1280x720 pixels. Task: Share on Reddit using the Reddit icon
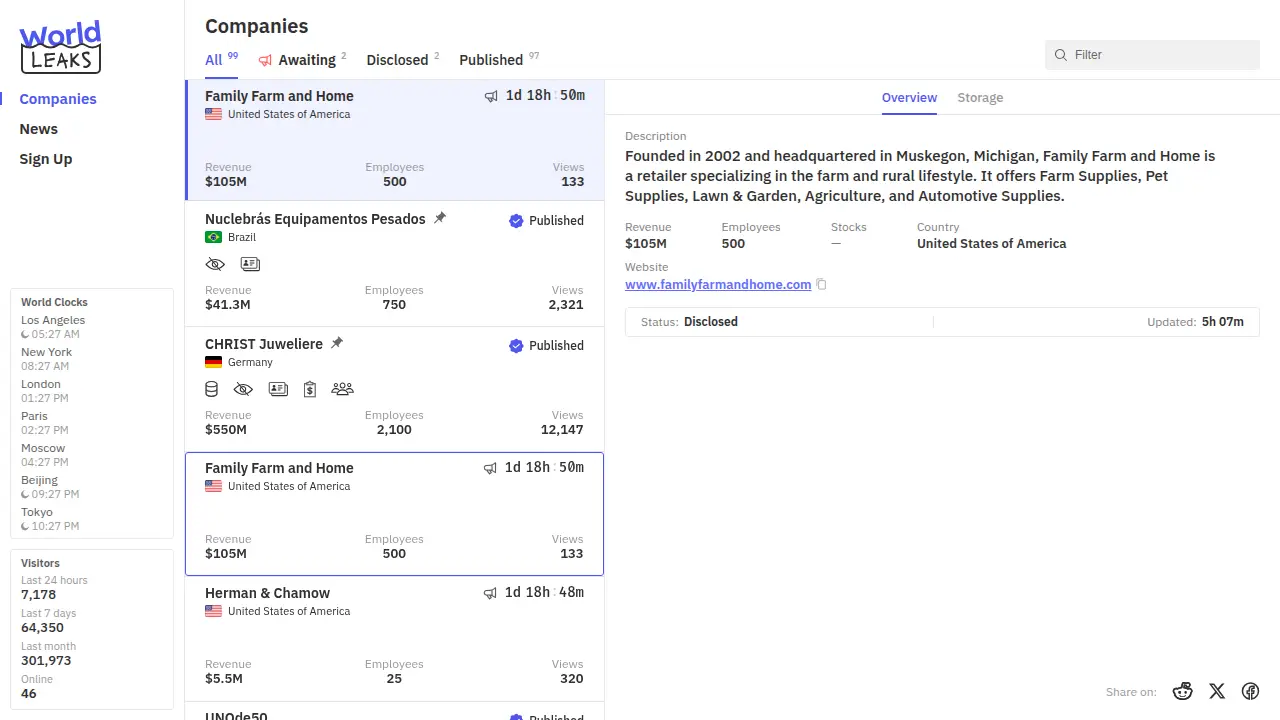point(1183,691)
